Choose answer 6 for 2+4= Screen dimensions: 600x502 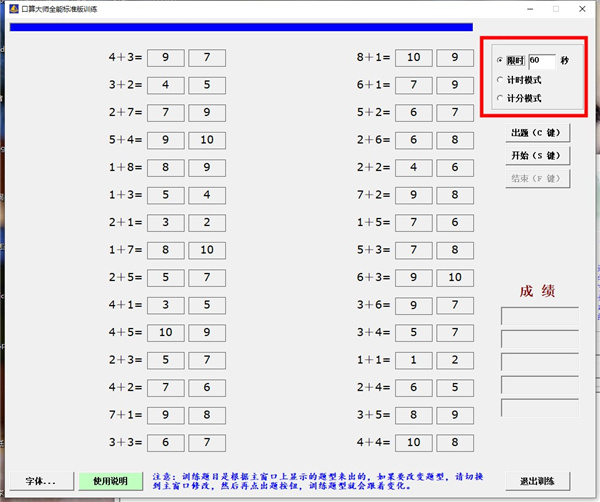coord(414,388)
